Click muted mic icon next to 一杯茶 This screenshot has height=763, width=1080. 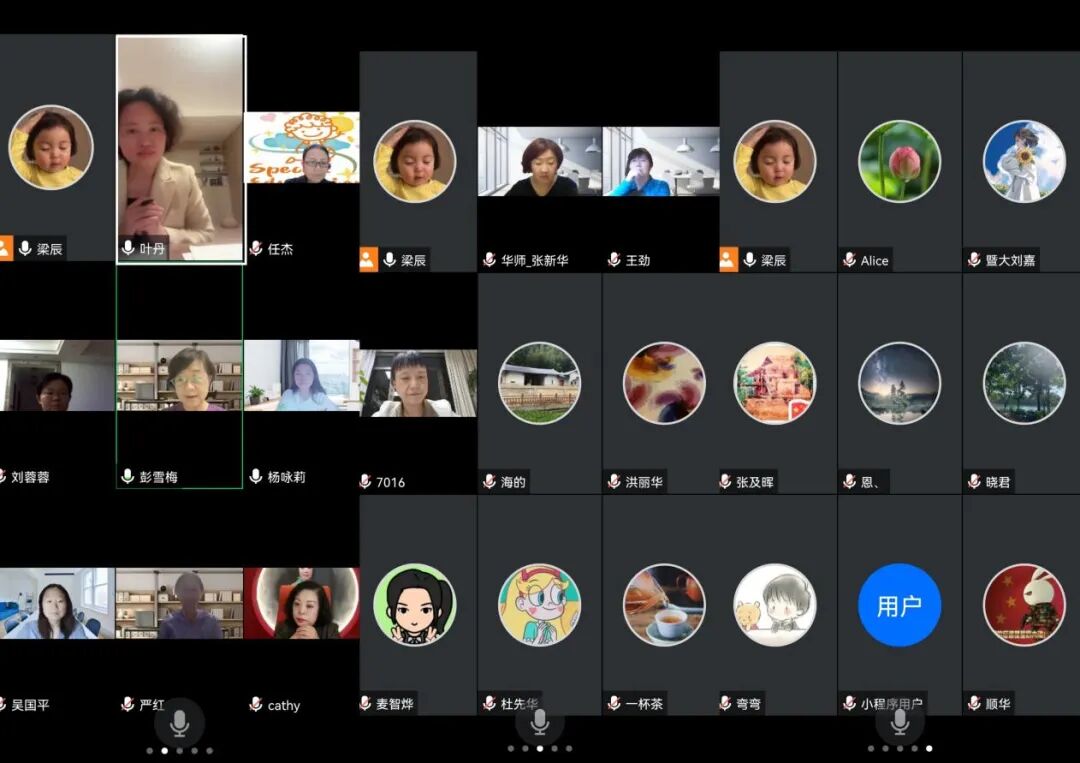pos(614,703)
